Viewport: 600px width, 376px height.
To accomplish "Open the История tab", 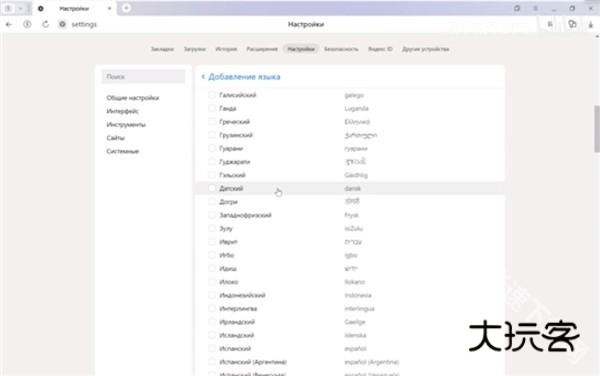I will [226, 49].
